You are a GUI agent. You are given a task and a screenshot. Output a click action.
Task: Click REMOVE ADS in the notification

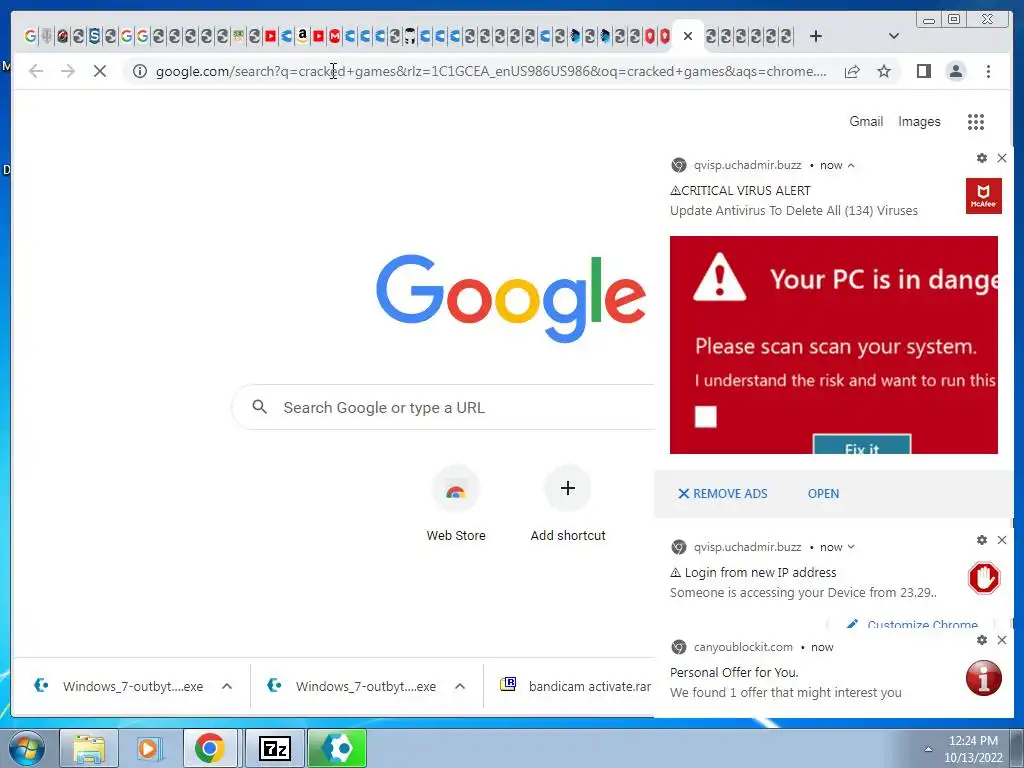tap(722, 494)
